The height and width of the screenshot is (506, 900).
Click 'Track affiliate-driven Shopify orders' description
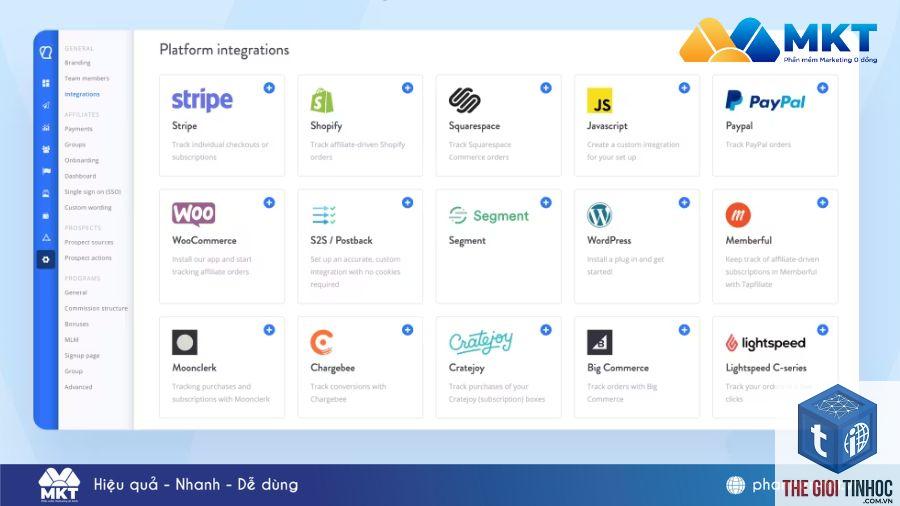coord(358,151)
